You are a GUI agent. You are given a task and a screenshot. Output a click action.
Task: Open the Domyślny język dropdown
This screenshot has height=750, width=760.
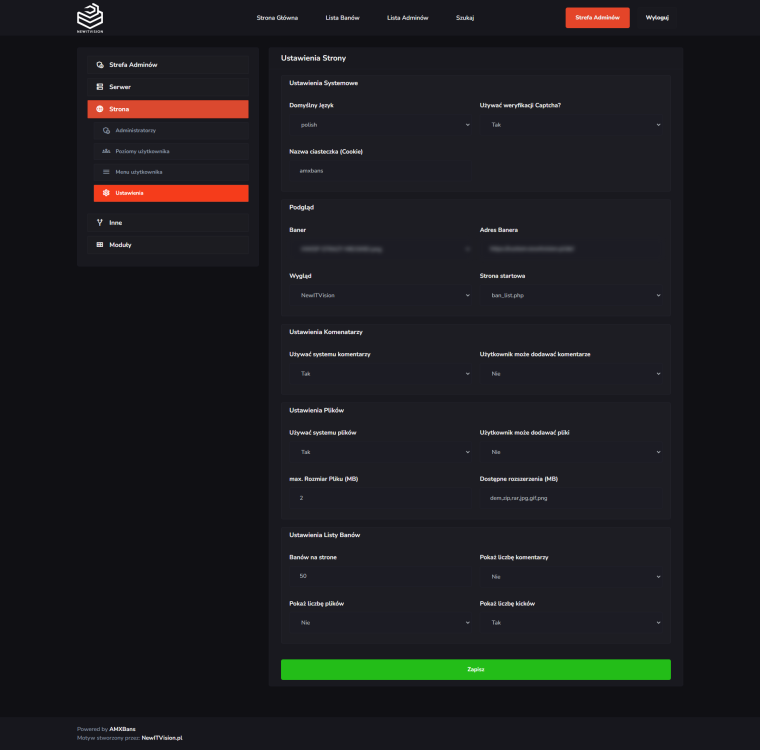tap(380, 125)
